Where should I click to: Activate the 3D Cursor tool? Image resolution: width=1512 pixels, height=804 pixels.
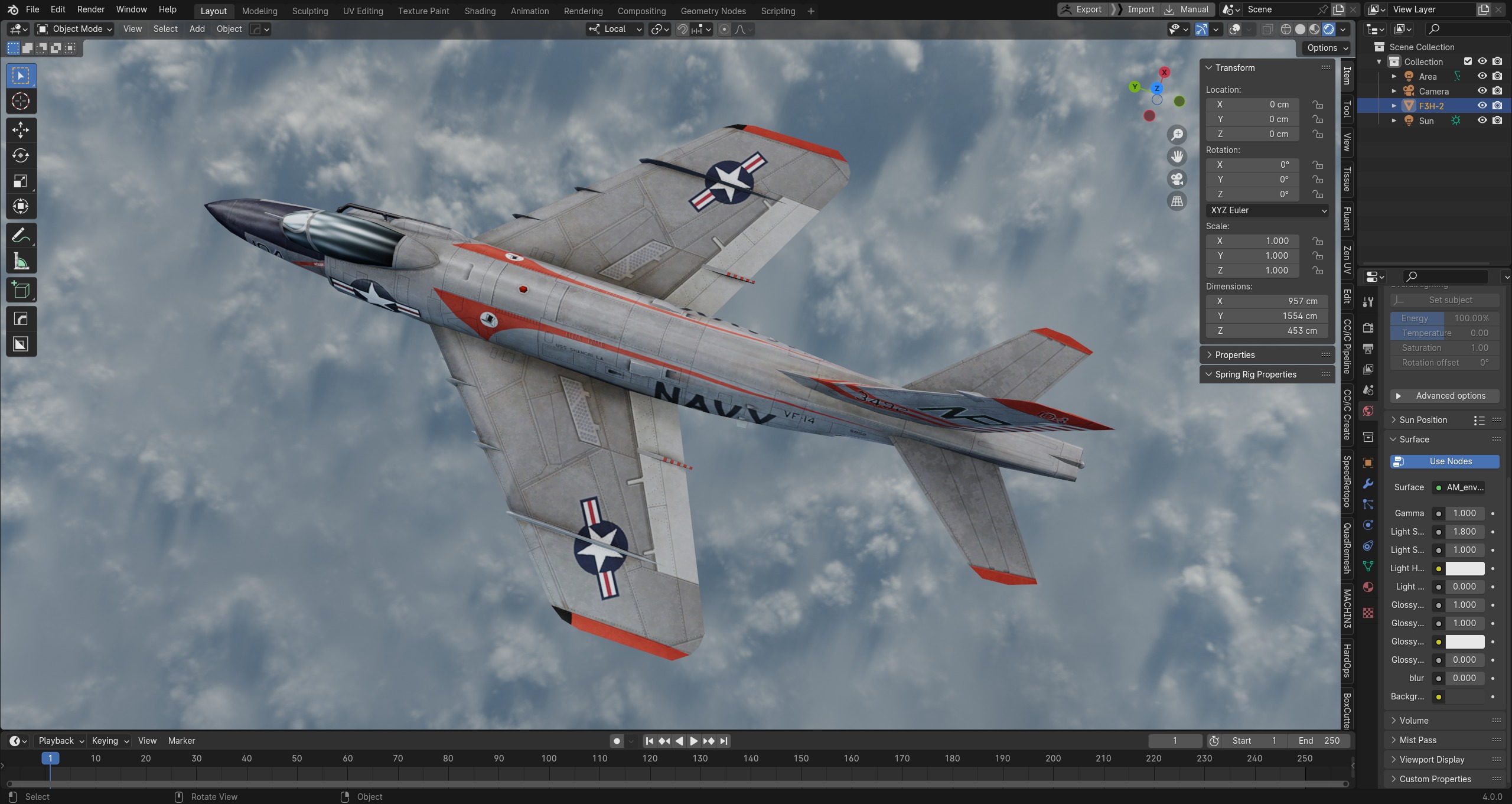(x=21, y=102)
